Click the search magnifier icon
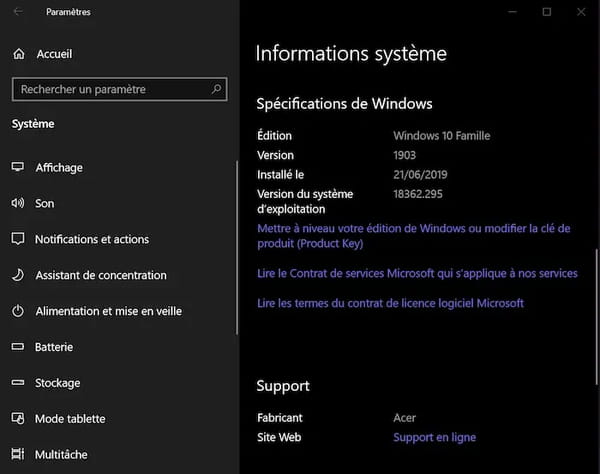The height and width of the screenshot is (474, 600). tap(216, 89)
